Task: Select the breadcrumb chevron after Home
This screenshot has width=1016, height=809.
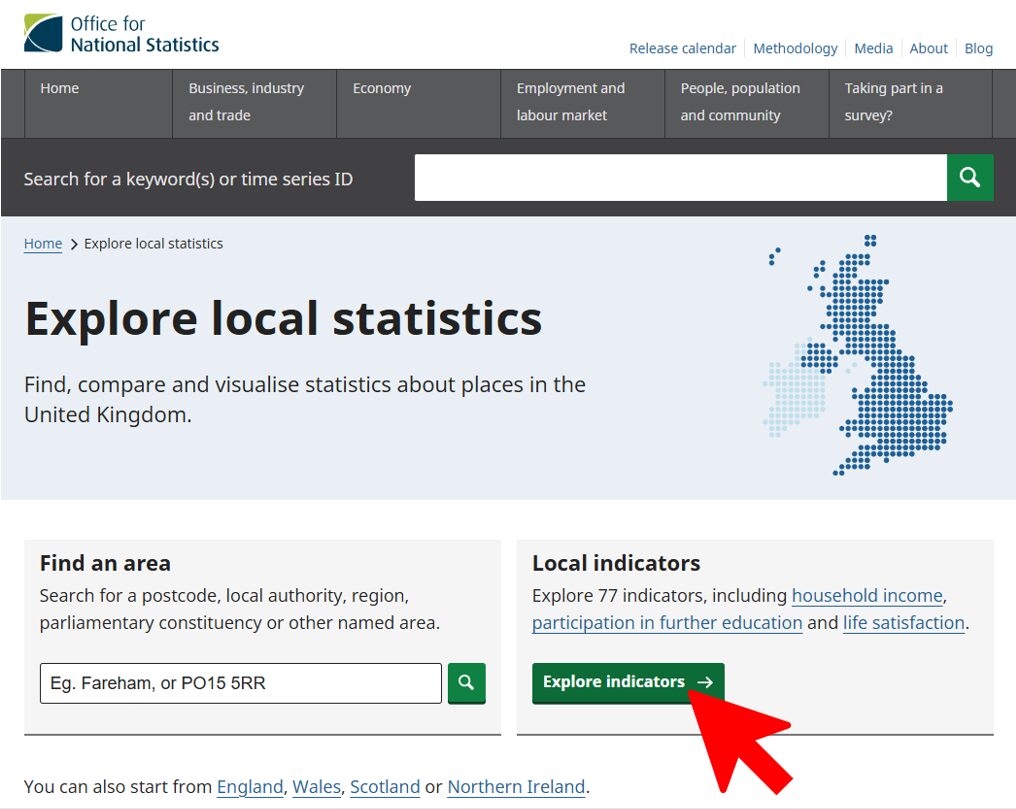Action: click(x=74, y=243)
